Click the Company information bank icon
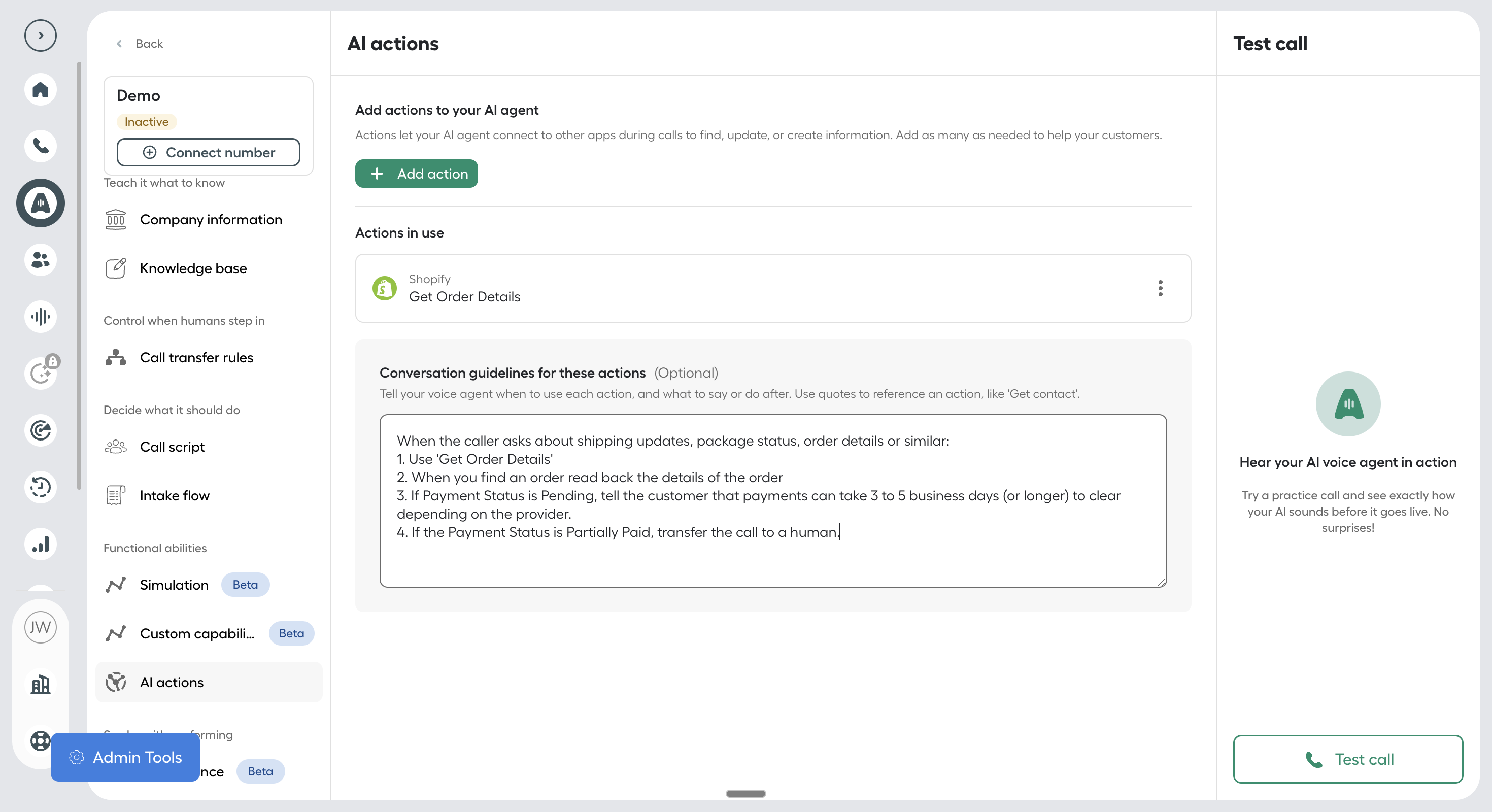Viewport: 1492px width, 812px height. pos(116,220)
